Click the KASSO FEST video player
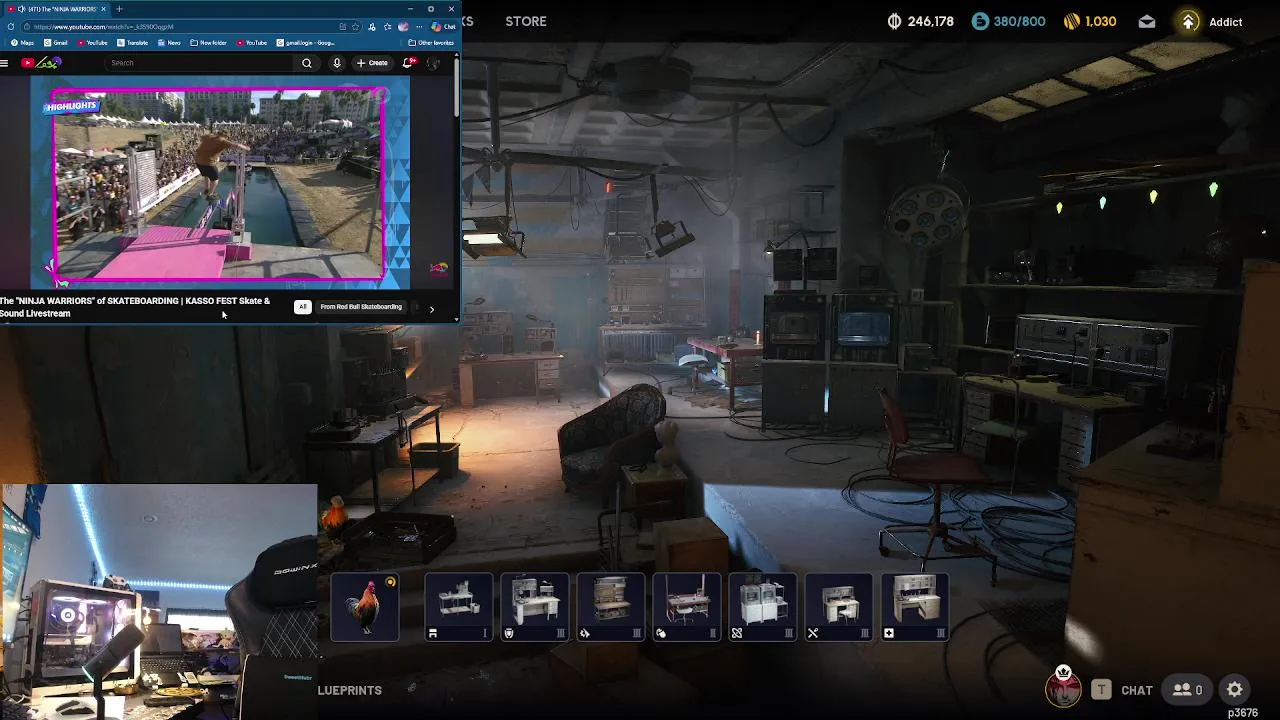 point(218,183)
